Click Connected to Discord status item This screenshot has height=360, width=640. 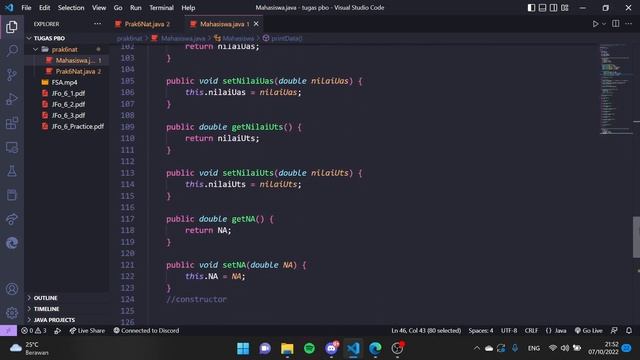click(146, 331)
